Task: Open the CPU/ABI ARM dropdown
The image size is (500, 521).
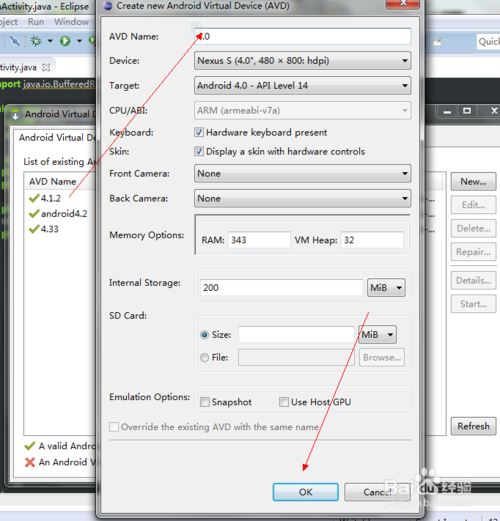Action: coord(302,110)
